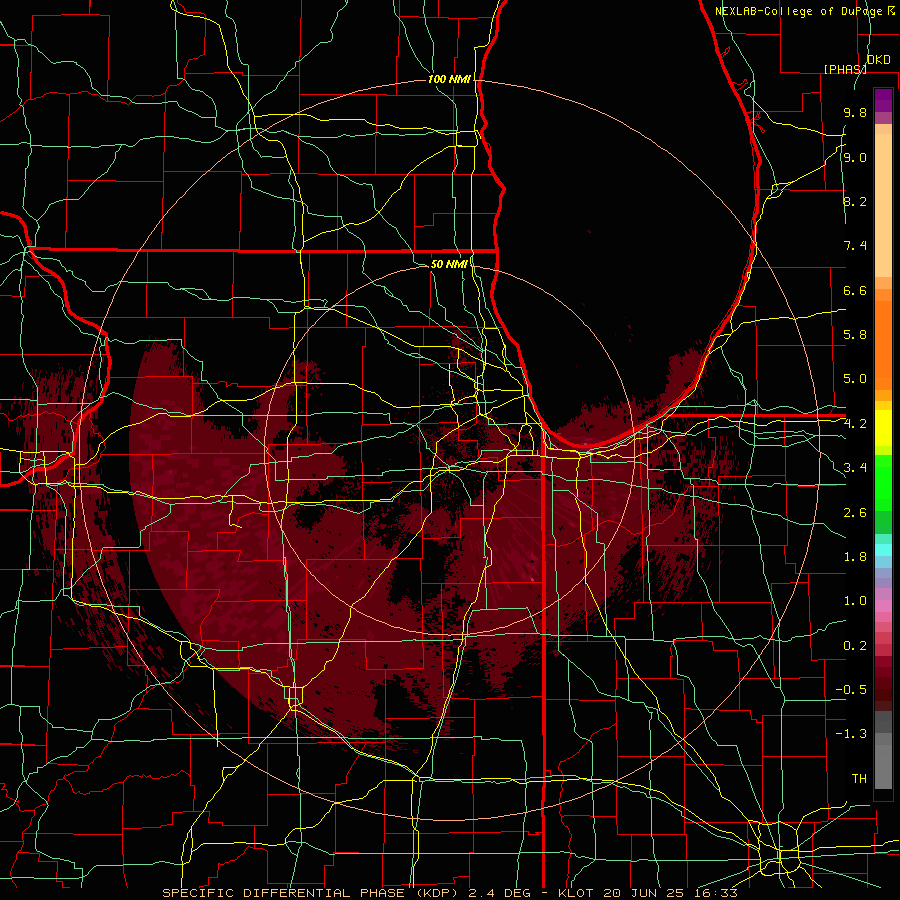The image size is (900, 900).
Task: Click the cyan band of the color bar
Action: 883,550
